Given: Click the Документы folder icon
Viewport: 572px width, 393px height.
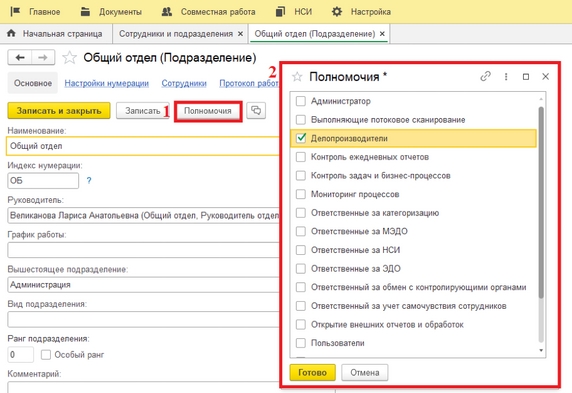Looking at the screenshot, I should click(85, 12).
